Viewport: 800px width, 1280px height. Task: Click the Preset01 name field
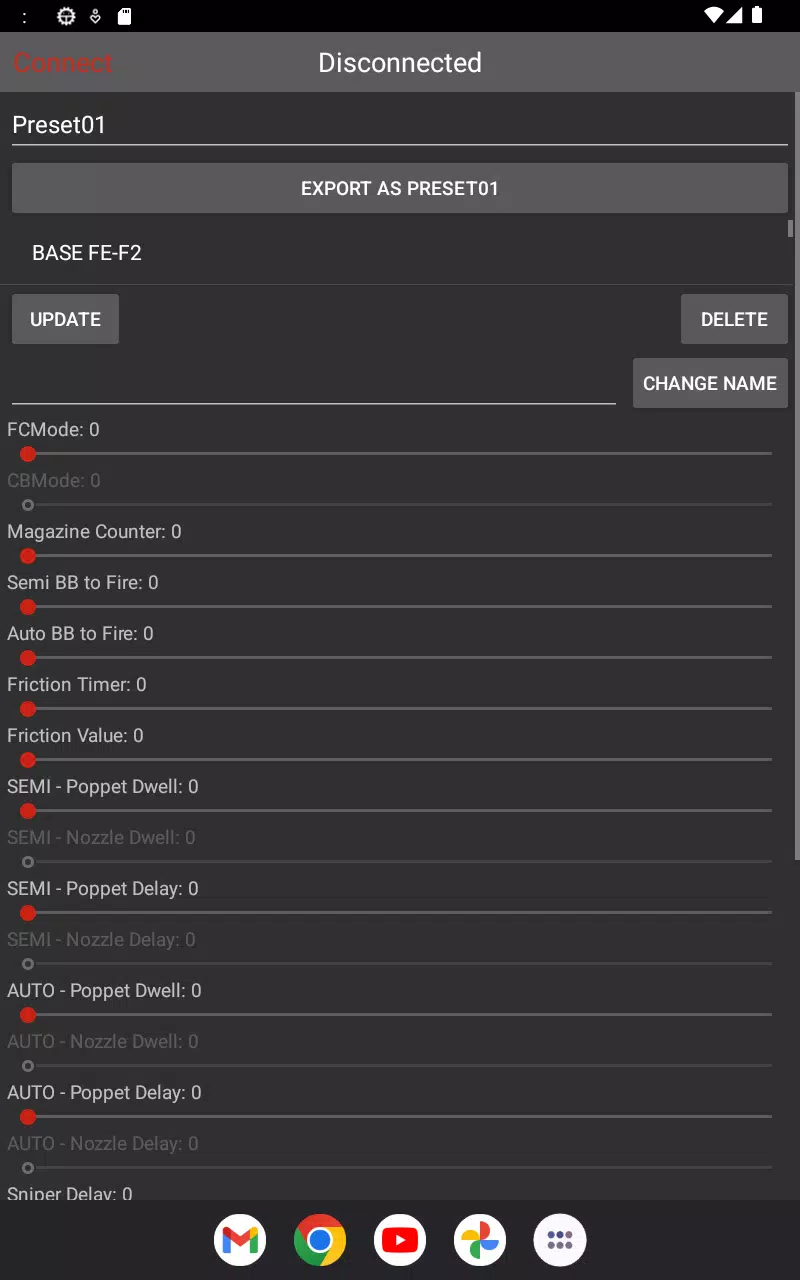pyautogui.click(x=400, y=125)
